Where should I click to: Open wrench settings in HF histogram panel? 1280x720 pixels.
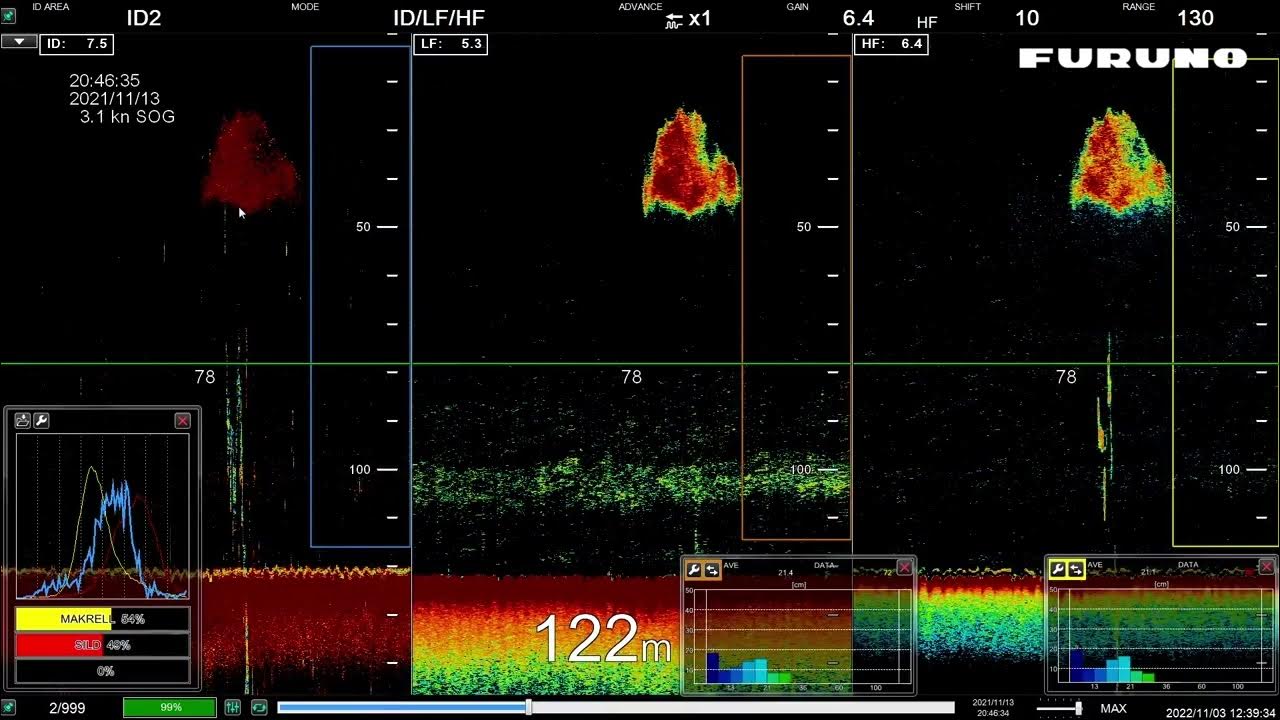pos(1057,569)
